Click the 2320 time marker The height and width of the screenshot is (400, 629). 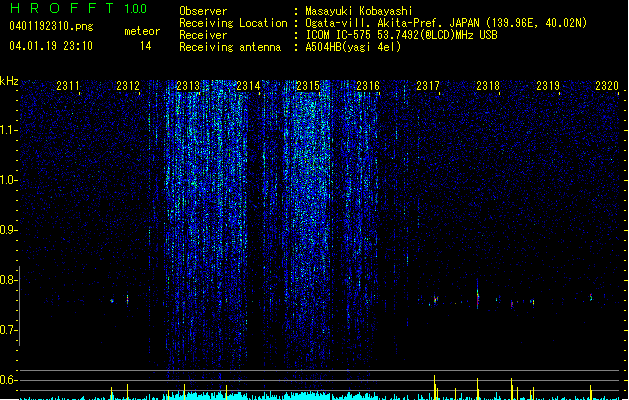coord(607,86)
